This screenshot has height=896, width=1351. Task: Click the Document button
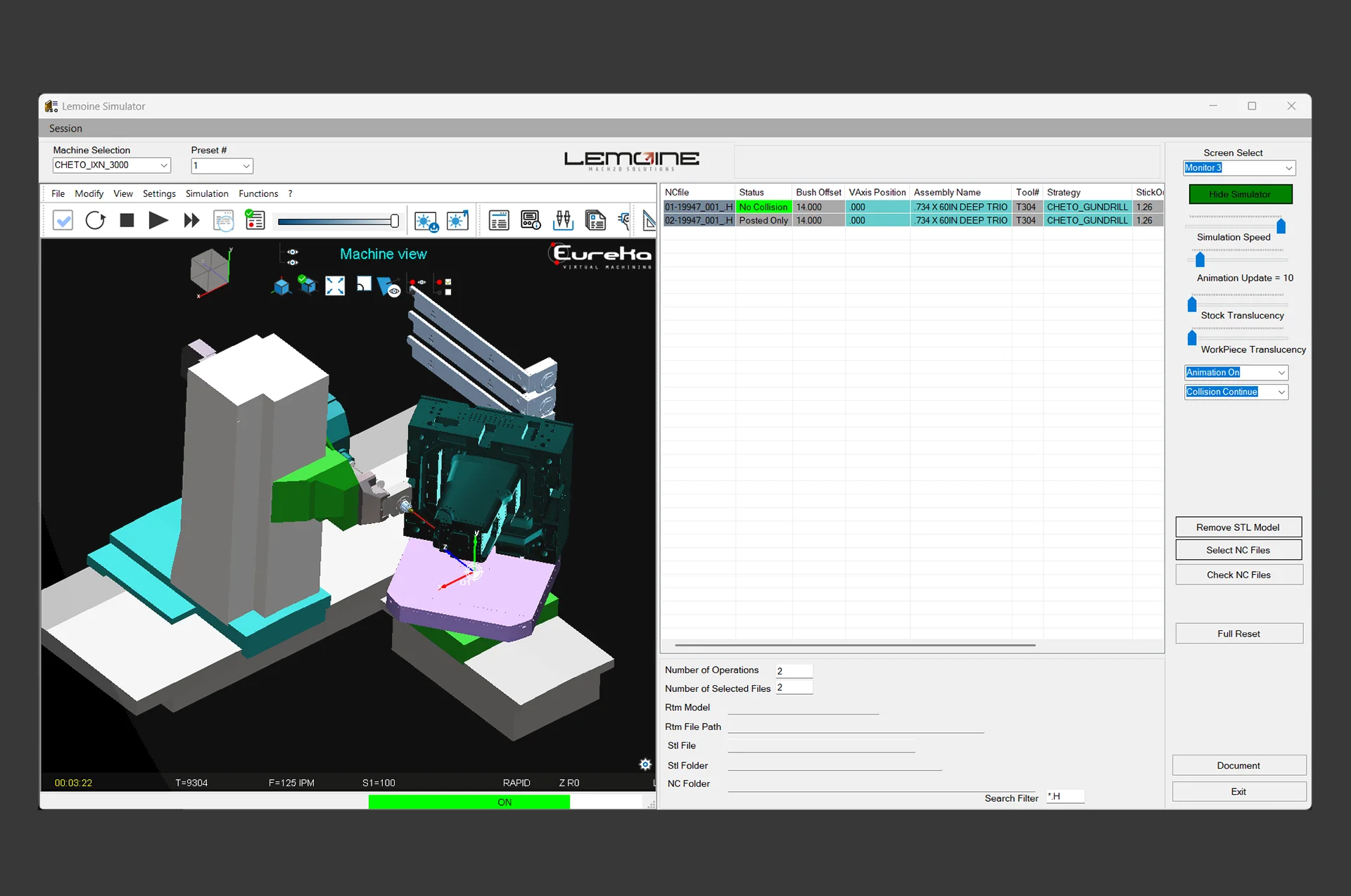tap(1238, 766)
